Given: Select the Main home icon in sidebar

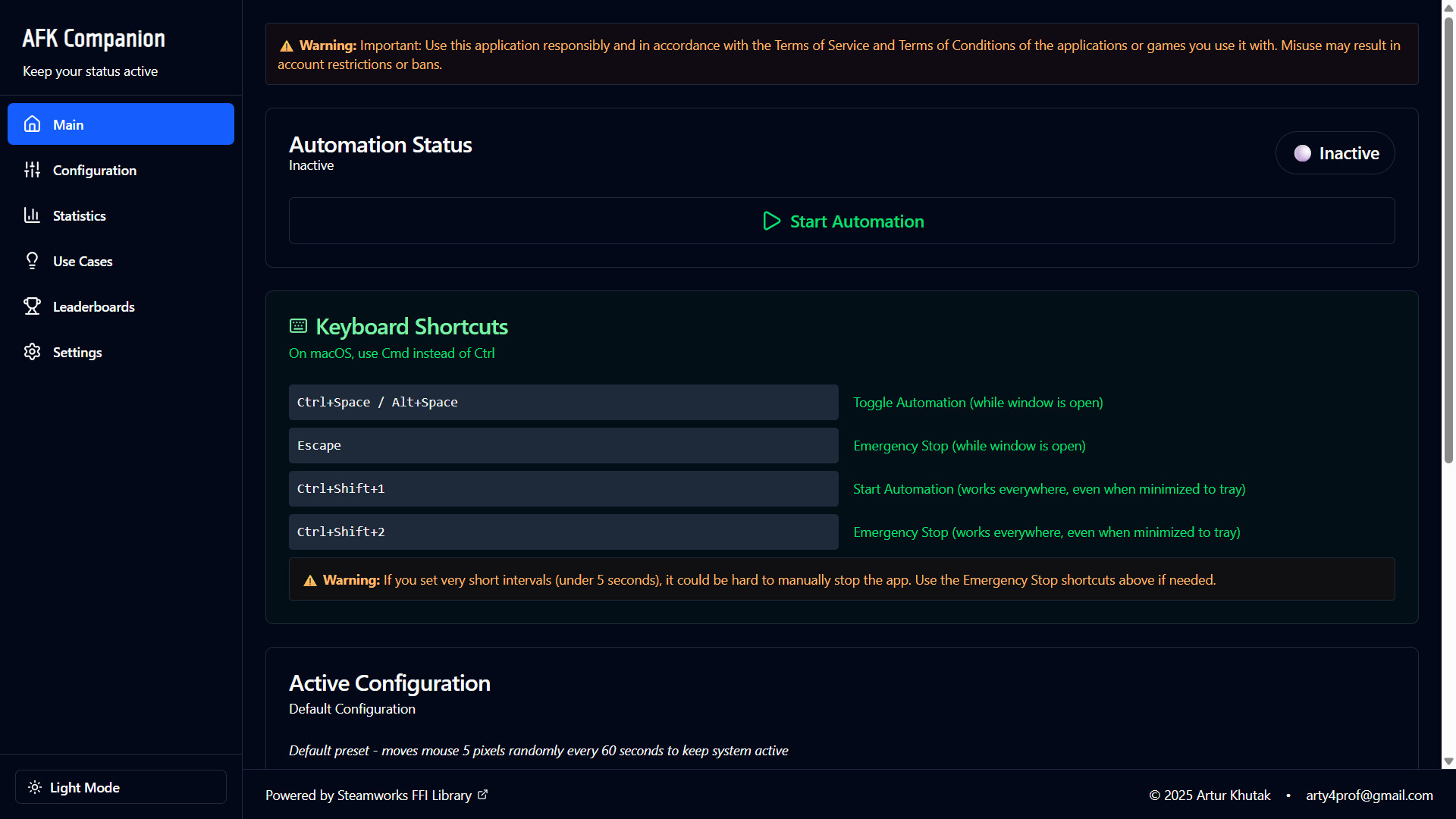Looking at the screenshot, I should tap(32, 124).
